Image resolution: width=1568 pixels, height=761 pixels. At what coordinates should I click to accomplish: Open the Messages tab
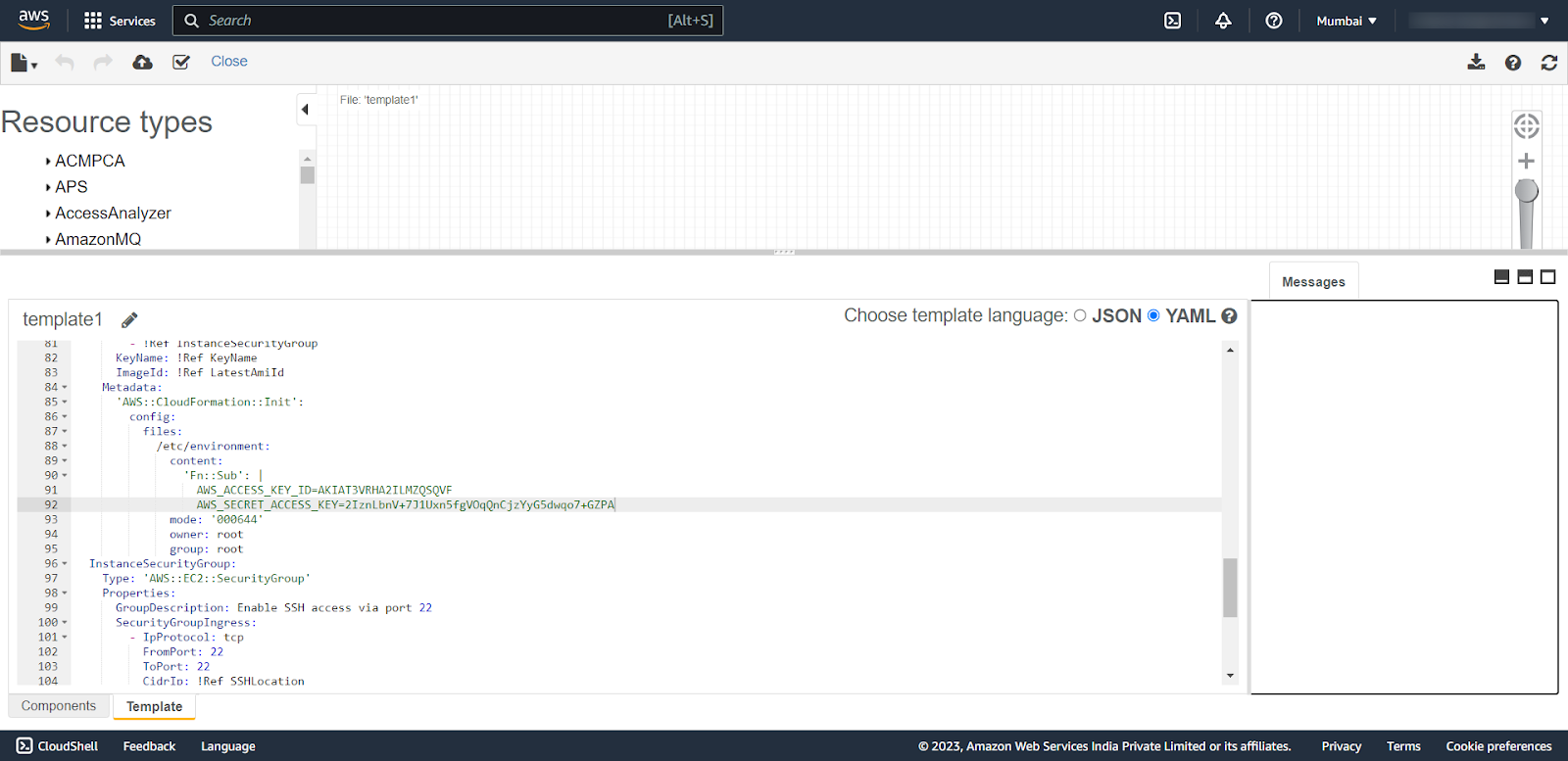(x=1313, y=282)
